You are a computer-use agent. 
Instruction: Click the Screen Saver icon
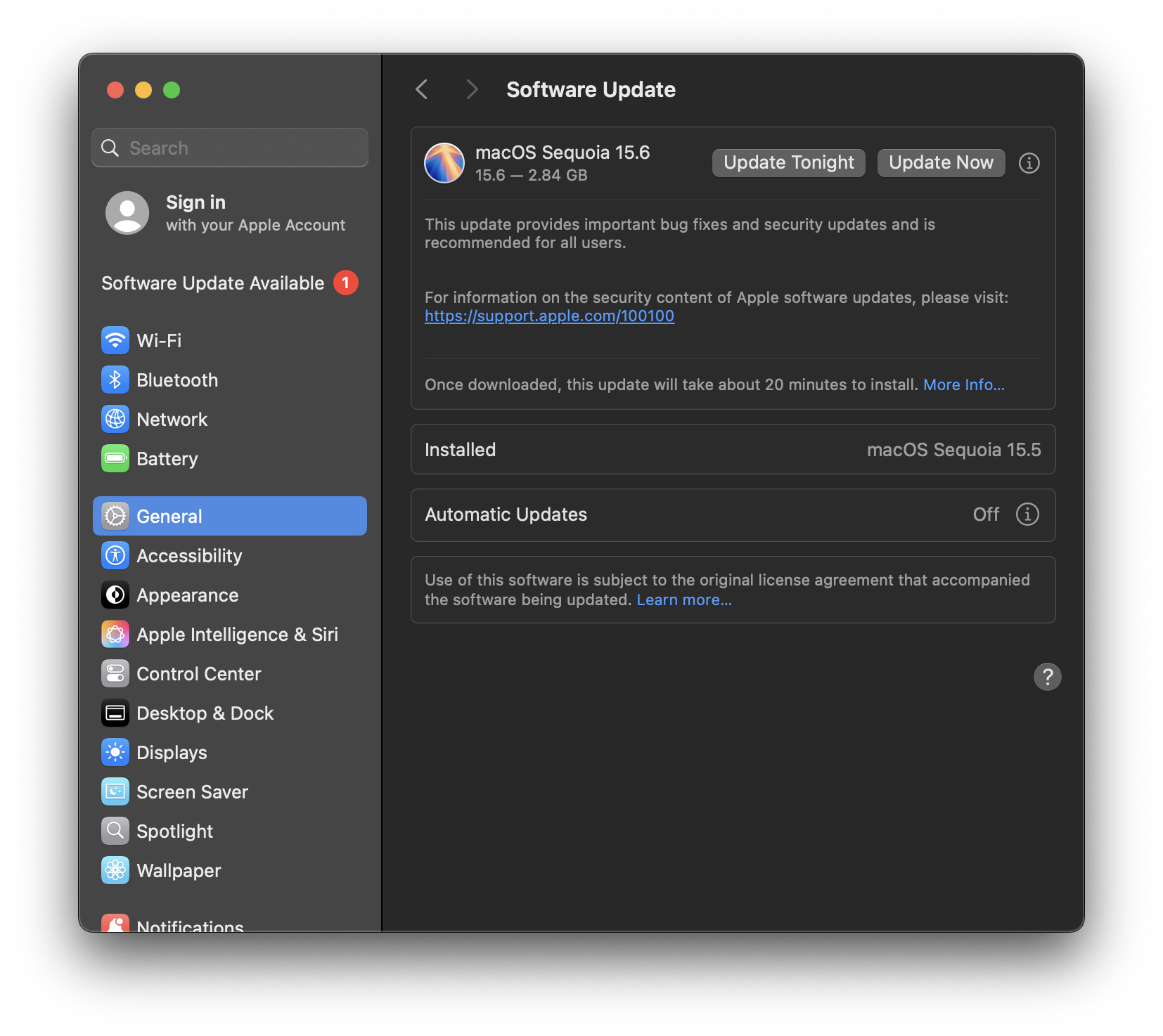click(x=115, y=792)
